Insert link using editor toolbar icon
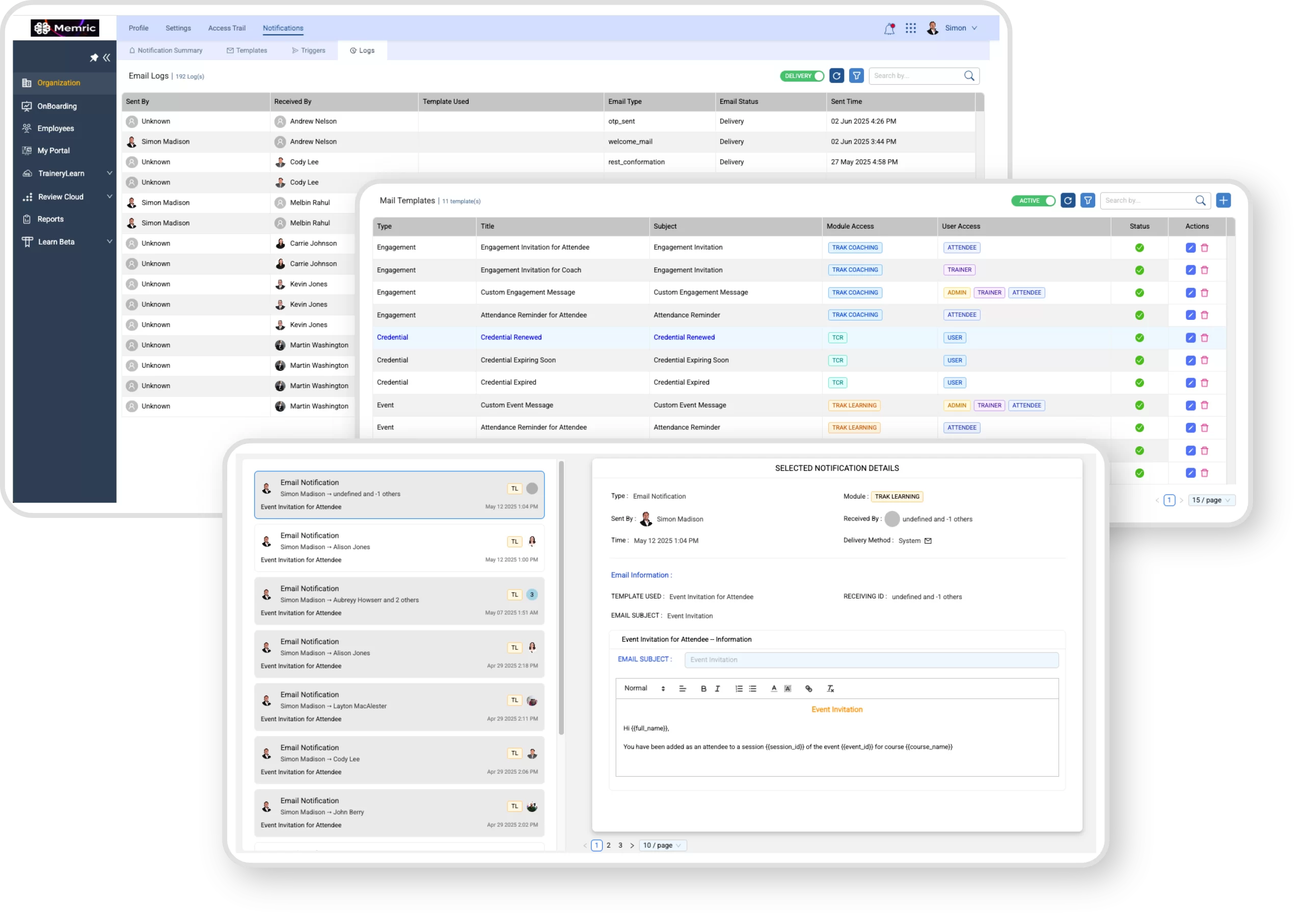 (x=809, y=689)
